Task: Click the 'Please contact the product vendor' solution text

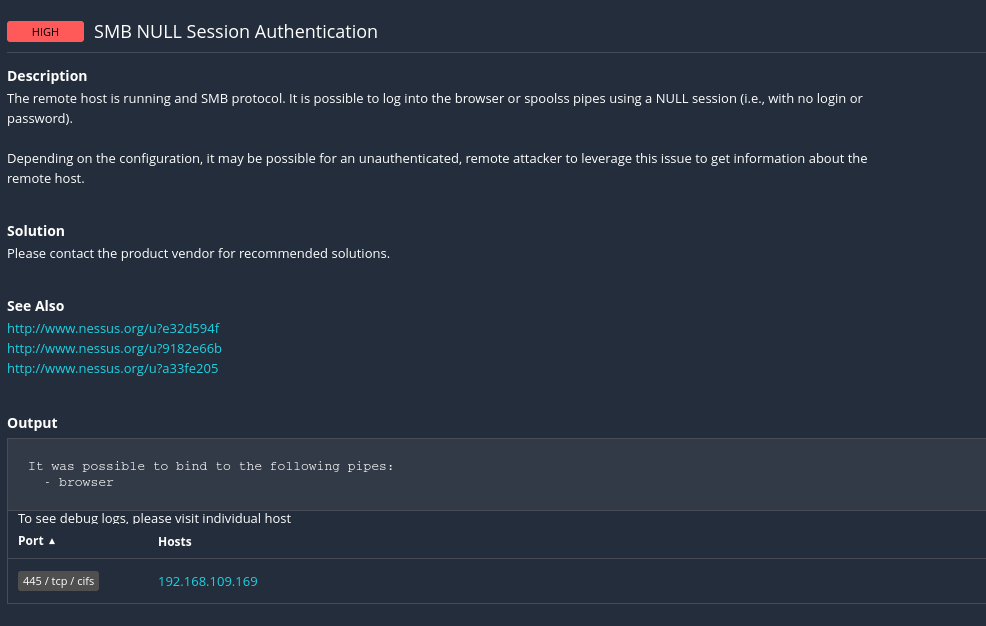Action: 198,253
